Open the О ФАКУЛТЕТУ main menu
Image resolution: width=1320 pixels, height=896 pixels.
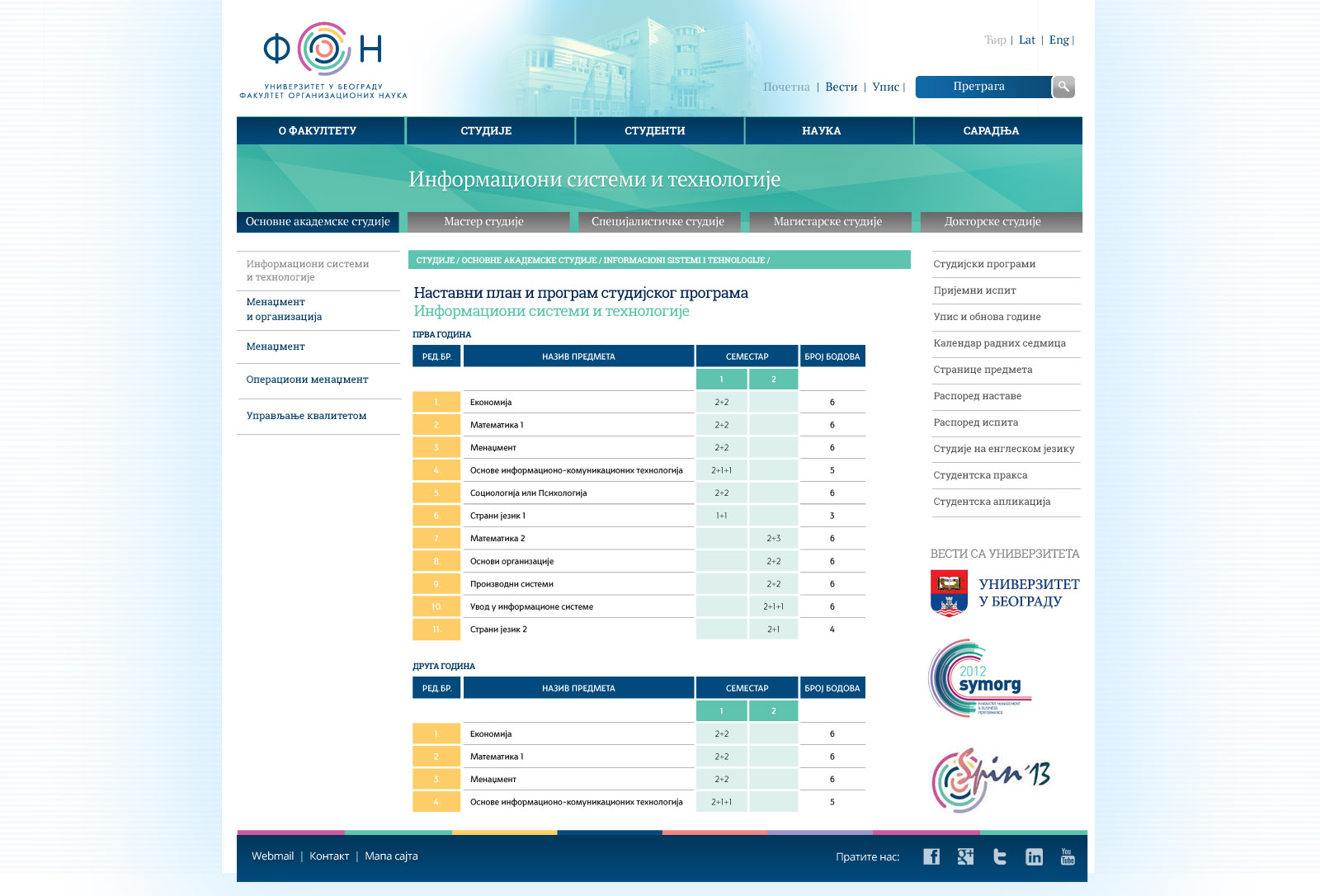pos(318,130)
